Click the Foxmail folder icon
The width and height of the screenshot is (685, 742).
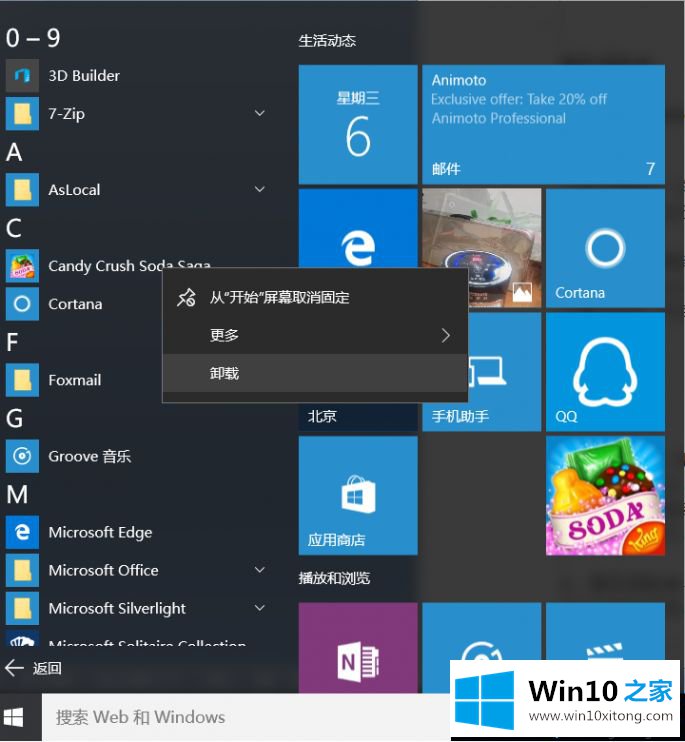click(22, 380)
